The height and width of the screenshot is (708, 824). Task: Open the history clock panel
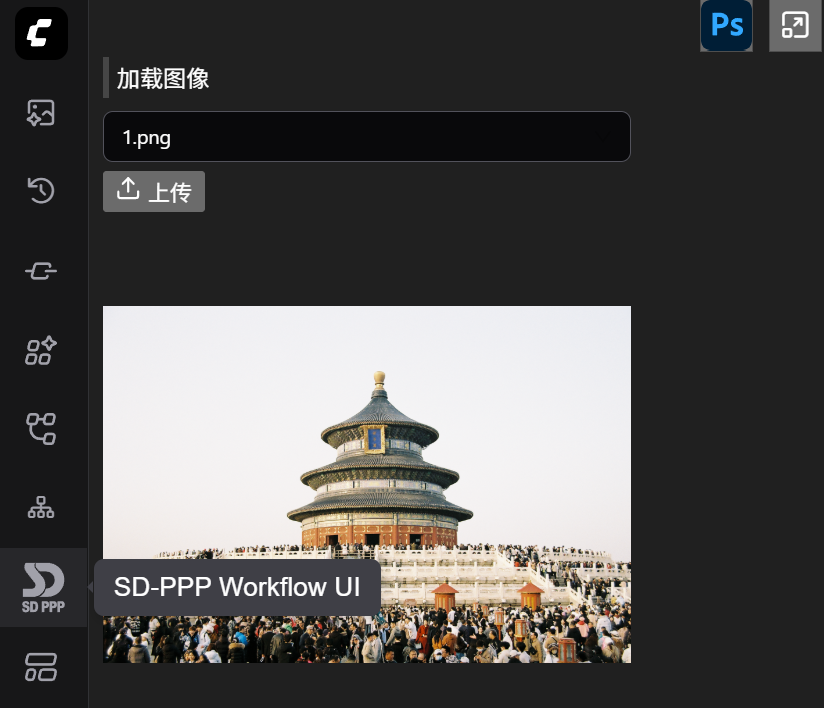click(41, 190)
